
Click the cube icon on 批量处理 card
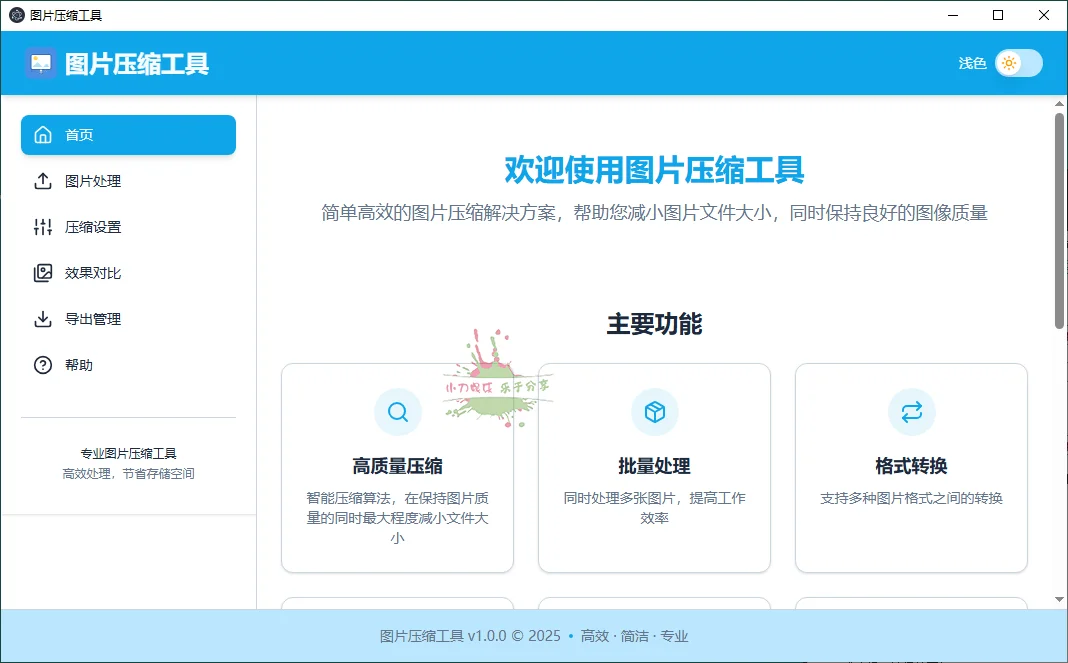(x=654, y=411)
